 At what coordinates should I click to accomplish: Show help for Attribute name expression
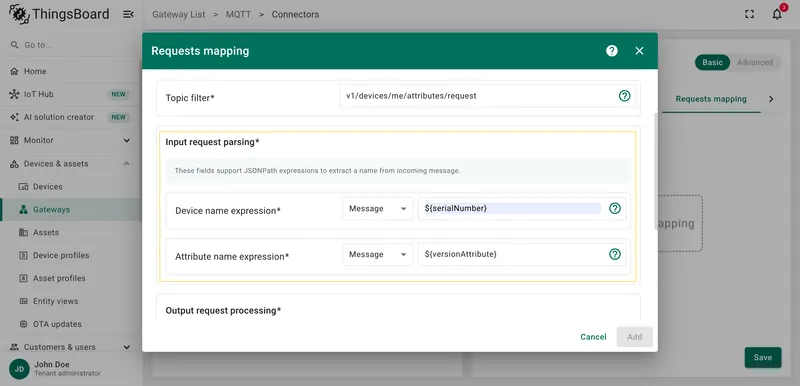click(615, 254)
